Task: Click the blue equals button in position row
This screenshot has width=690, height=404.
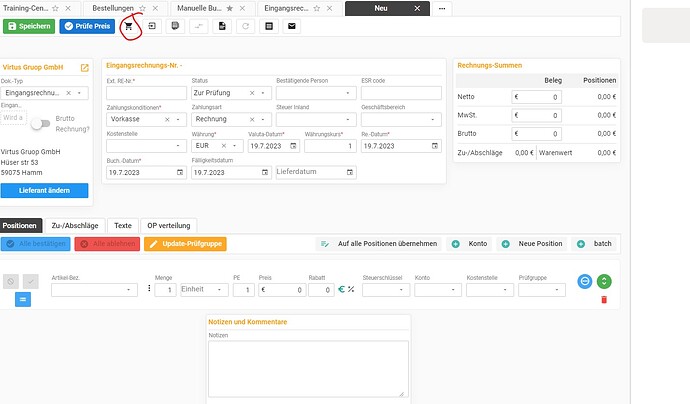Action: 23,300
